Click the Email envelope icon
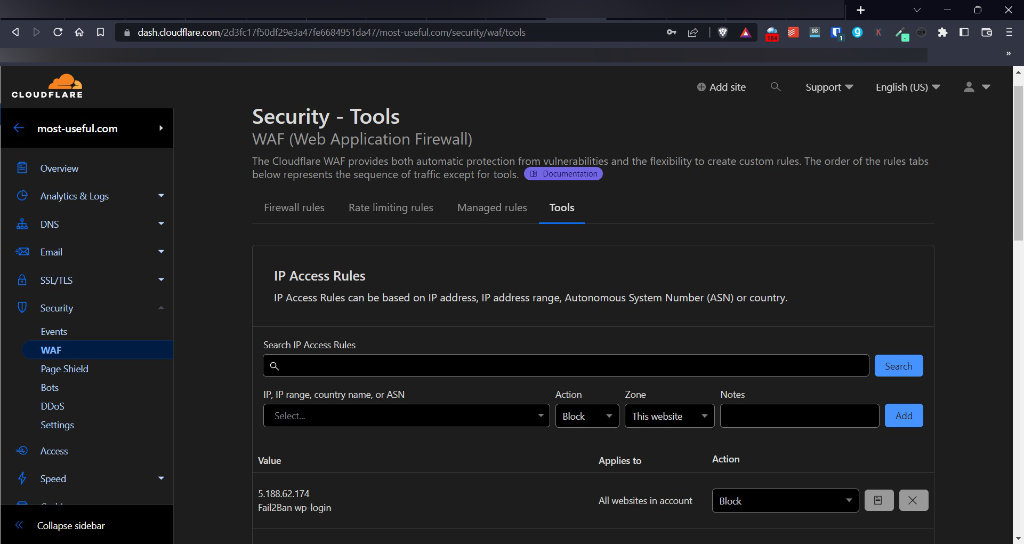The width and height of the screenshot is (1024, 544). [22, 251]
